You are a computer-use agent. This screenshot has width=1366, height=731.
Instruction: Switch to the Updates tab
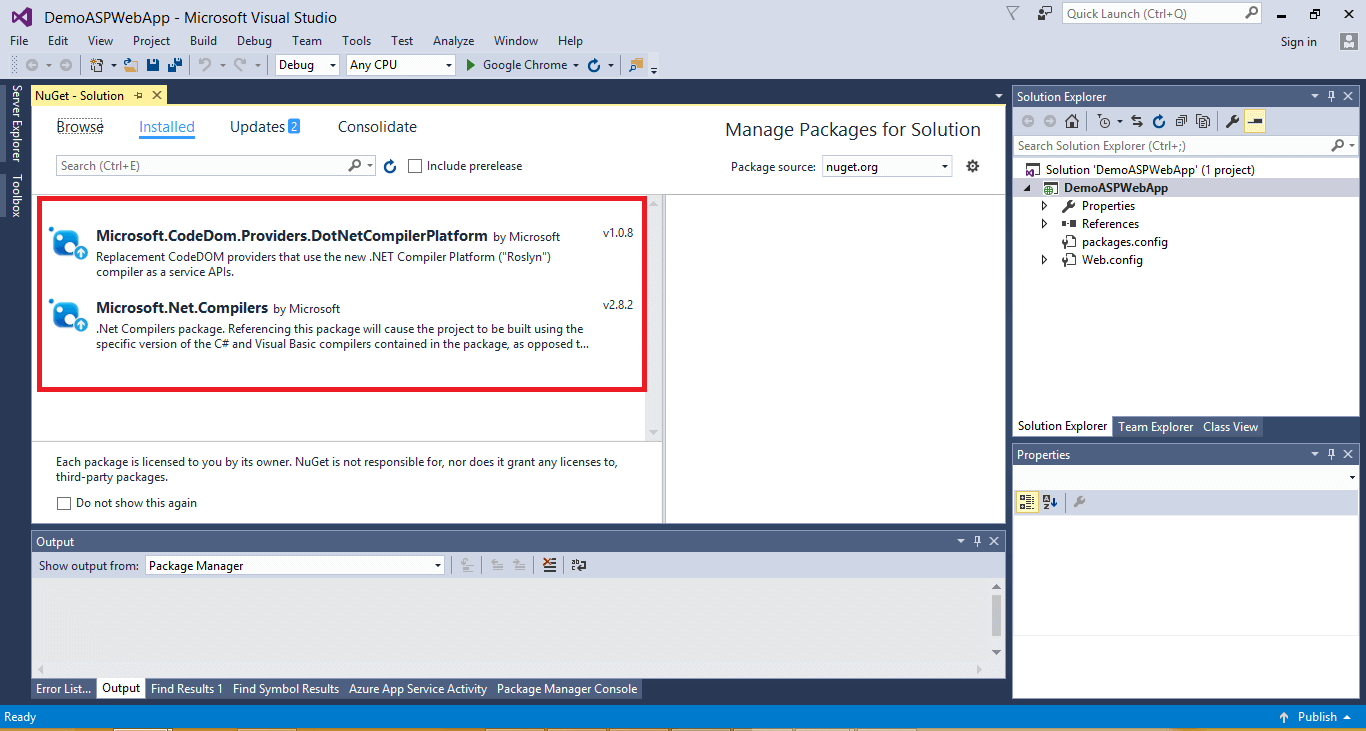point(265,127)
